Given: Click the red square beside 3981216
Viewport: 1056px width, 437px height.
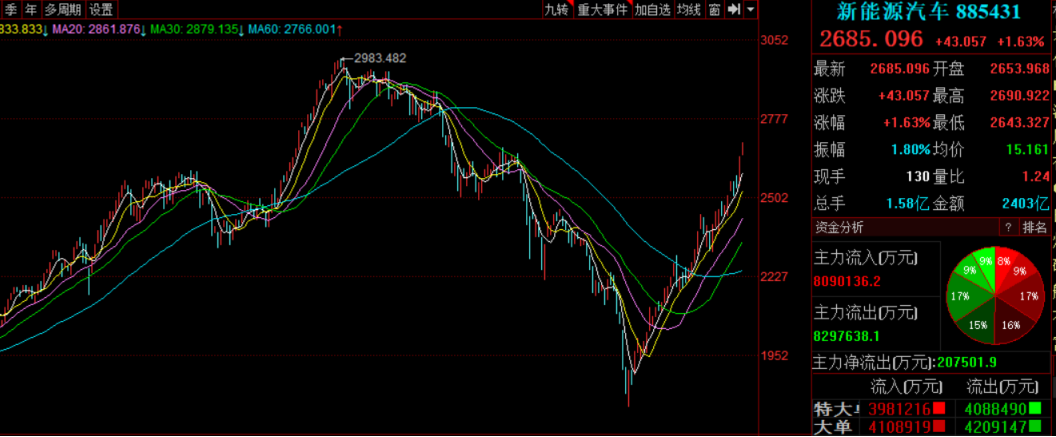Looking at the screenshot, I should [939, 409].
